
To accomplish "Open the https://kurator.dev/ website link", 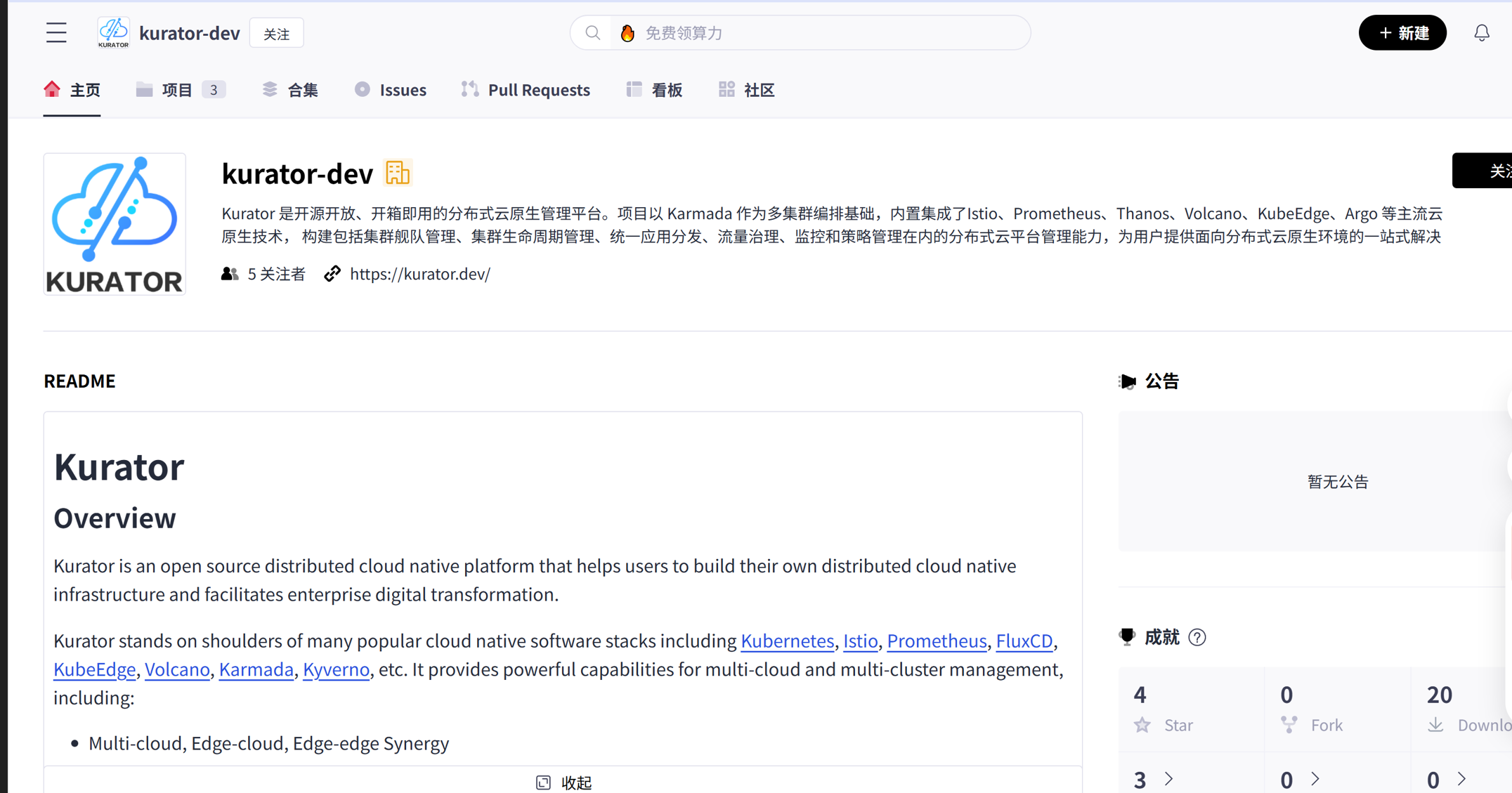I will [x=420, y=274].
